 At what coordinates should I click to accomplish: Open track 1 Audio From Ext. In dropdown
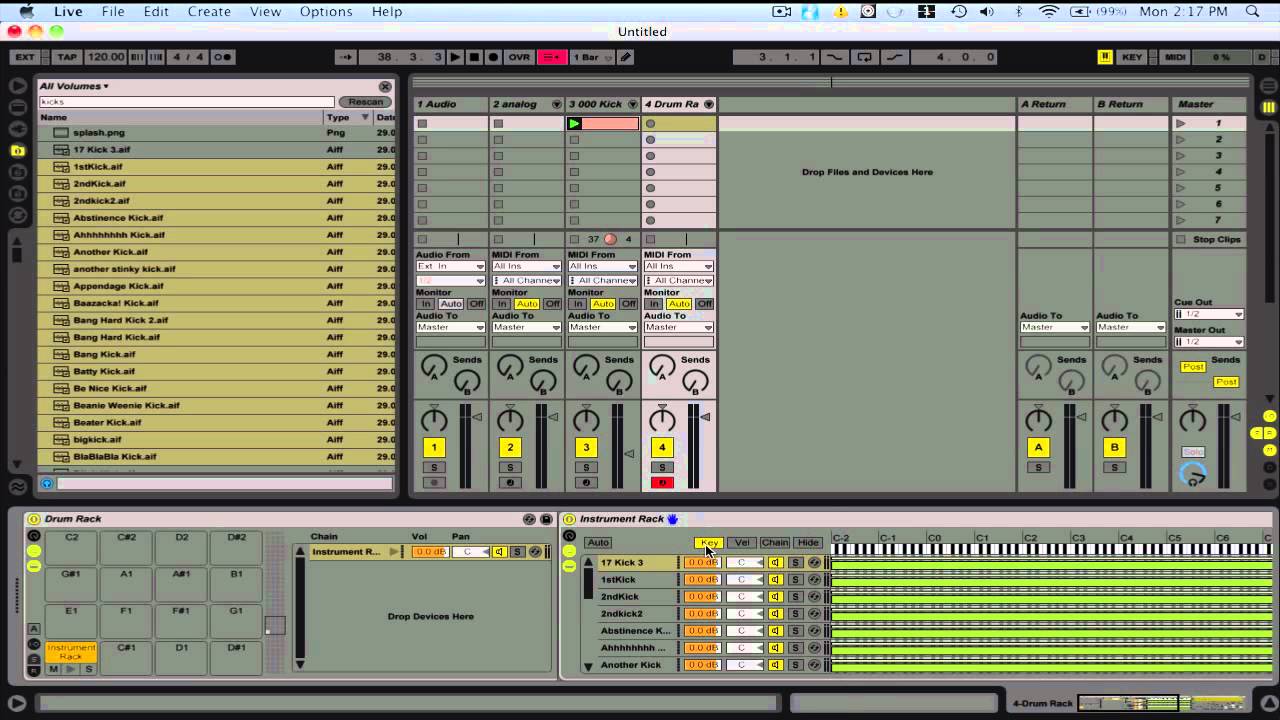(451, 267)
